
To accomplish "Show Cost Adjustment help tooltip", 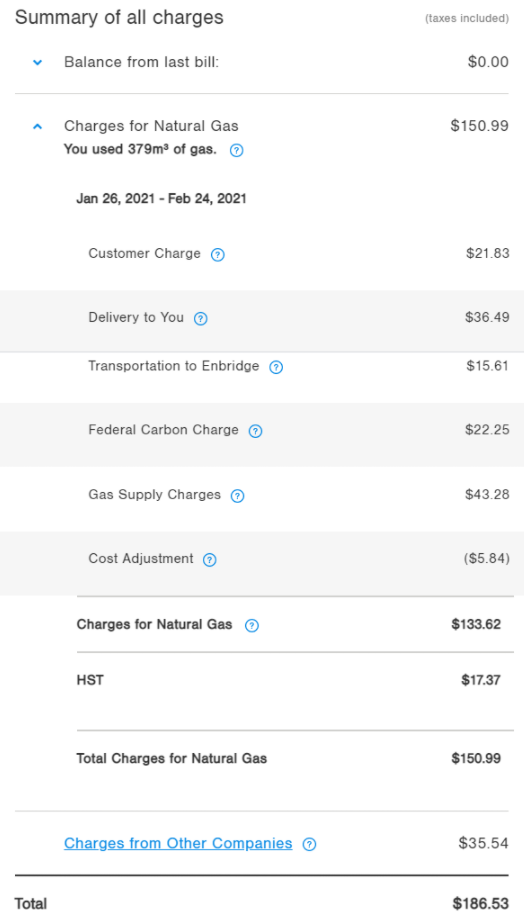I will (209, 560).
